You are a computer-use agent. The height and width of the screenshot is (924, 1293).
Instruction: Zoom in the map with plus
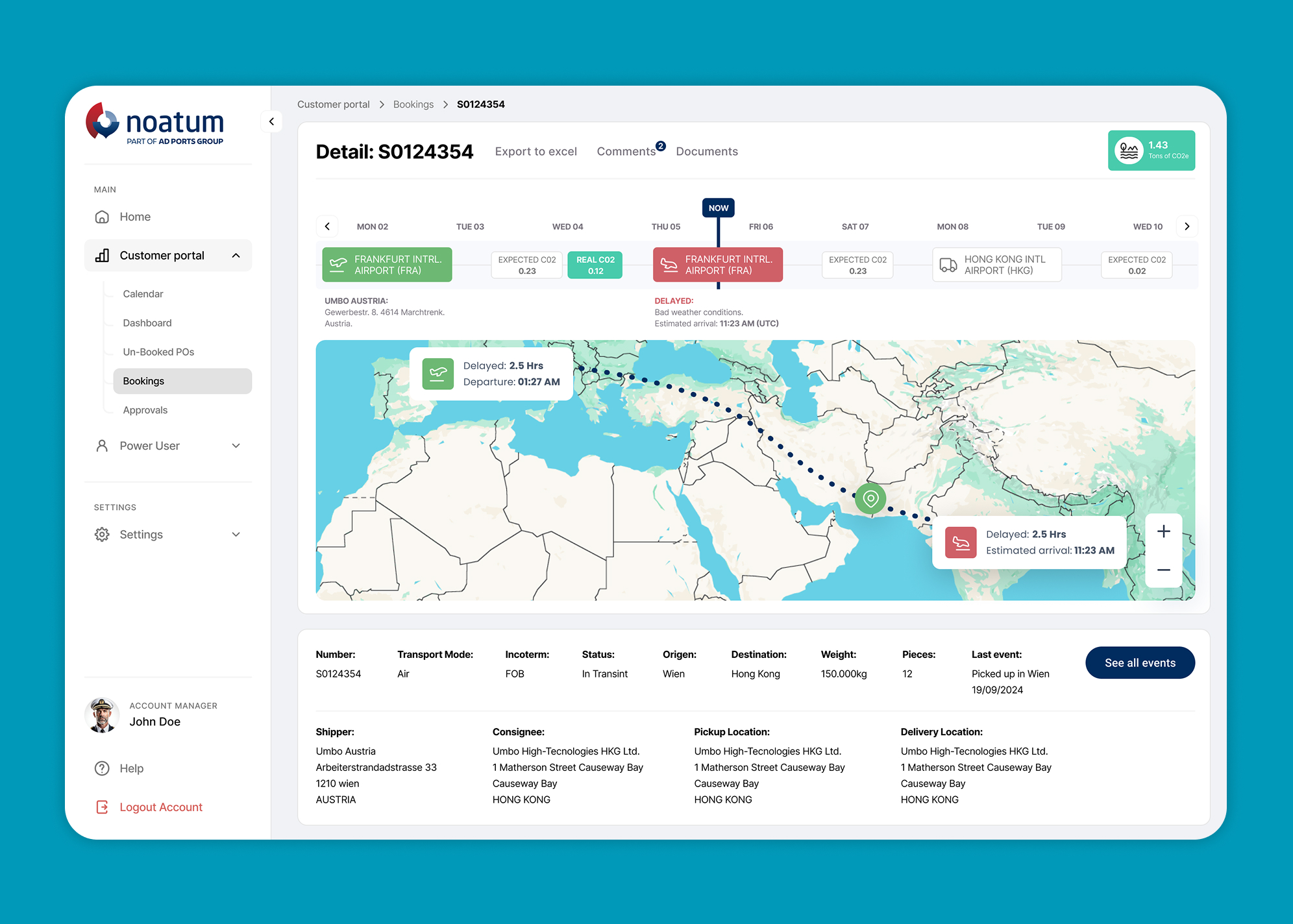1163,531
